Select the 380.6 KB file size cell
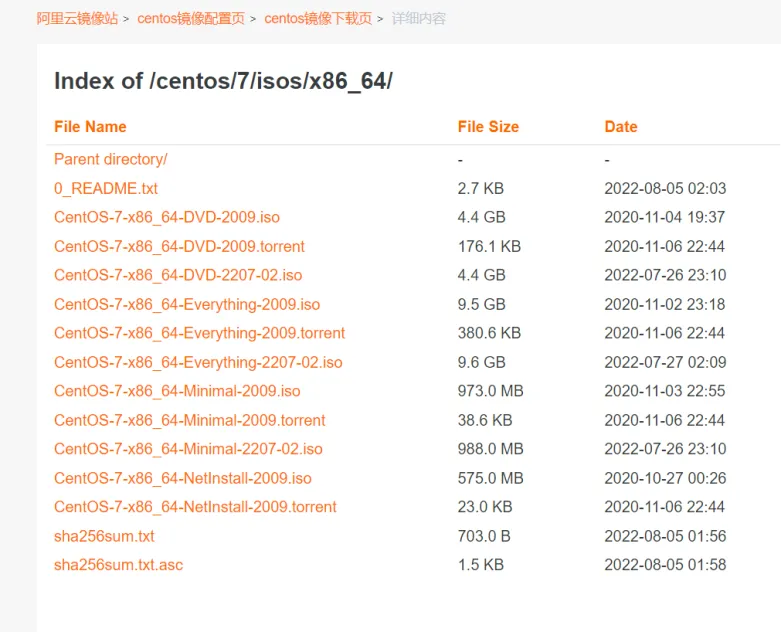Screen dimensions: 781x632 (489, 333)
